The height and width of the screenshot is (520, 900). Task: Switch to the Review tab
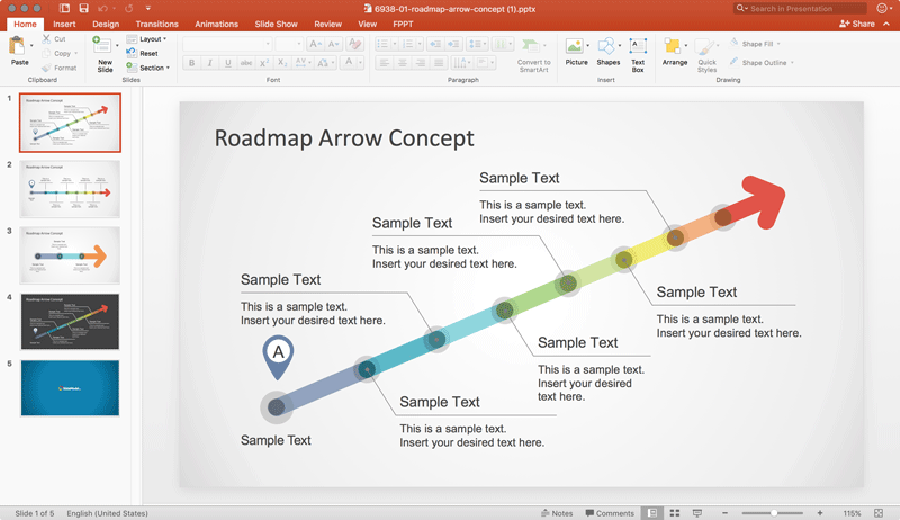click(x=328, y=24)
